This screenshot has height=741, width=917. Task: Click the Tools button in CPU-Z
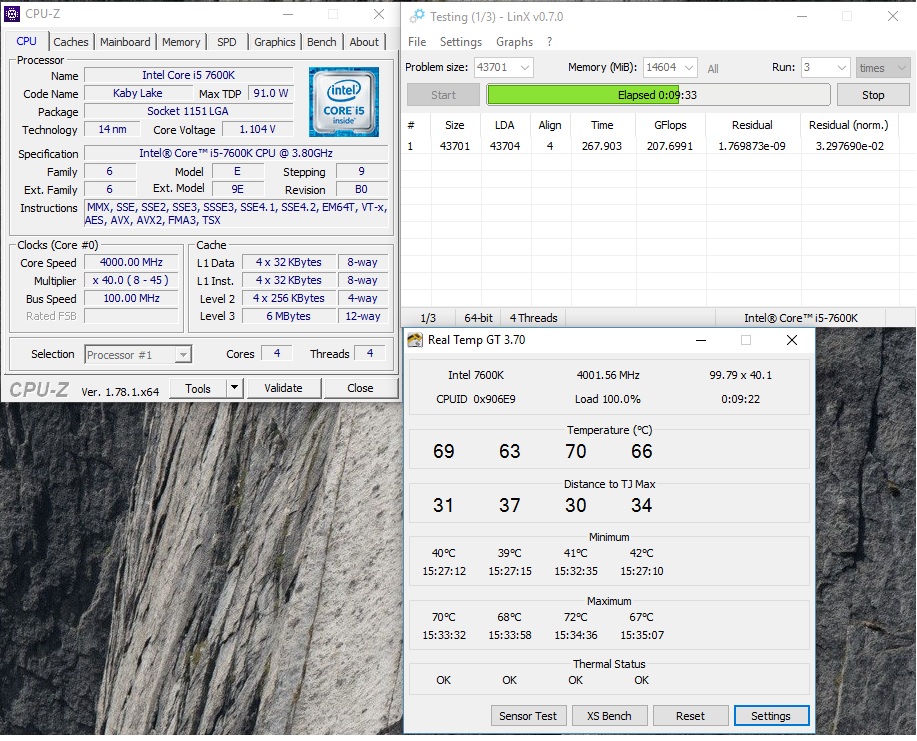(198, 388)
